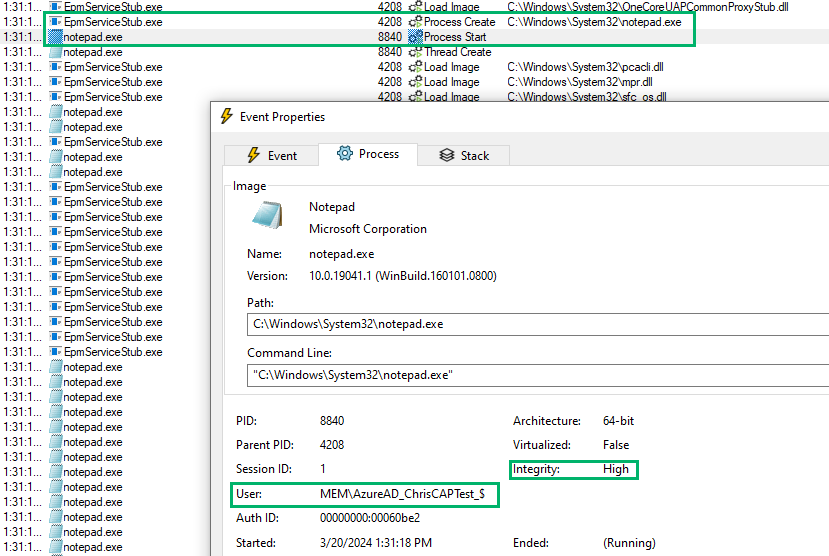Click the User value MEM\AzureAD_ChrisCAPTest_$

pyautogui.click(x=402, y=494)
